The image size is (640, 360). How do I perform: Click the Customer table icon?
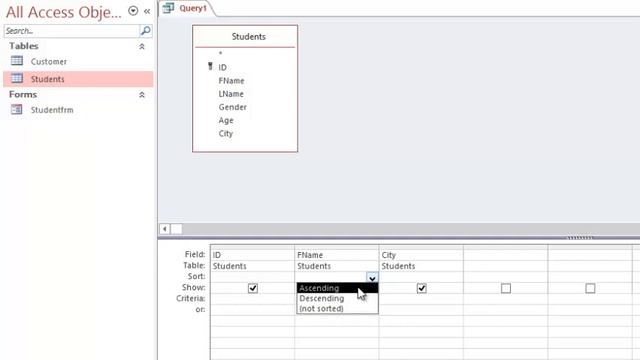[17, 61]
